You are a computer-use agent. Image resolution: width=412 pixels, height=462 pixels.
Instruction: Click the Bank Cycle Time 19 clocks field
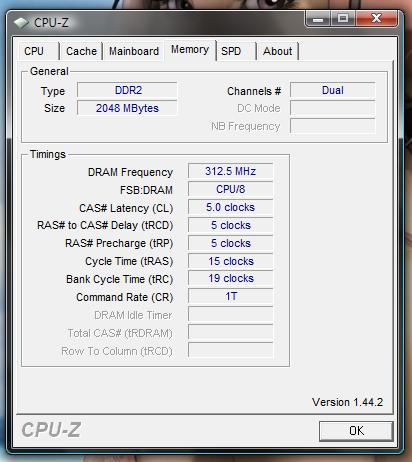click(230, 278)
